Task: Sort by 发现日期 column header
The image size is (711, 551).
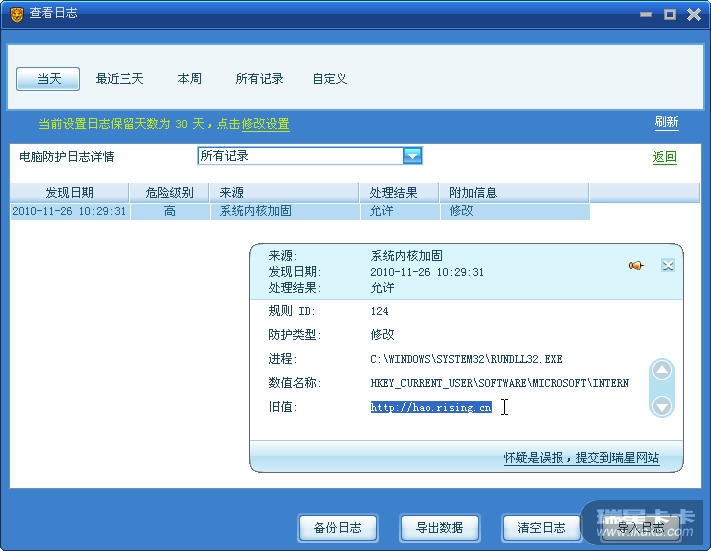Action: click(x=69, y=193)
